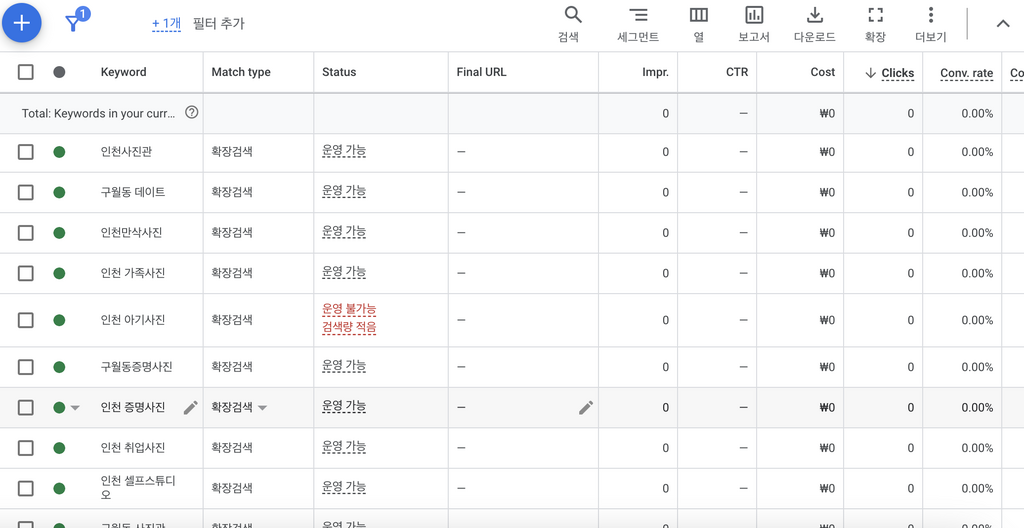Open status dropdown arrow for 인천 증명사진
This screenshot has height=528, width=1024.
click(x=75, y=408)
